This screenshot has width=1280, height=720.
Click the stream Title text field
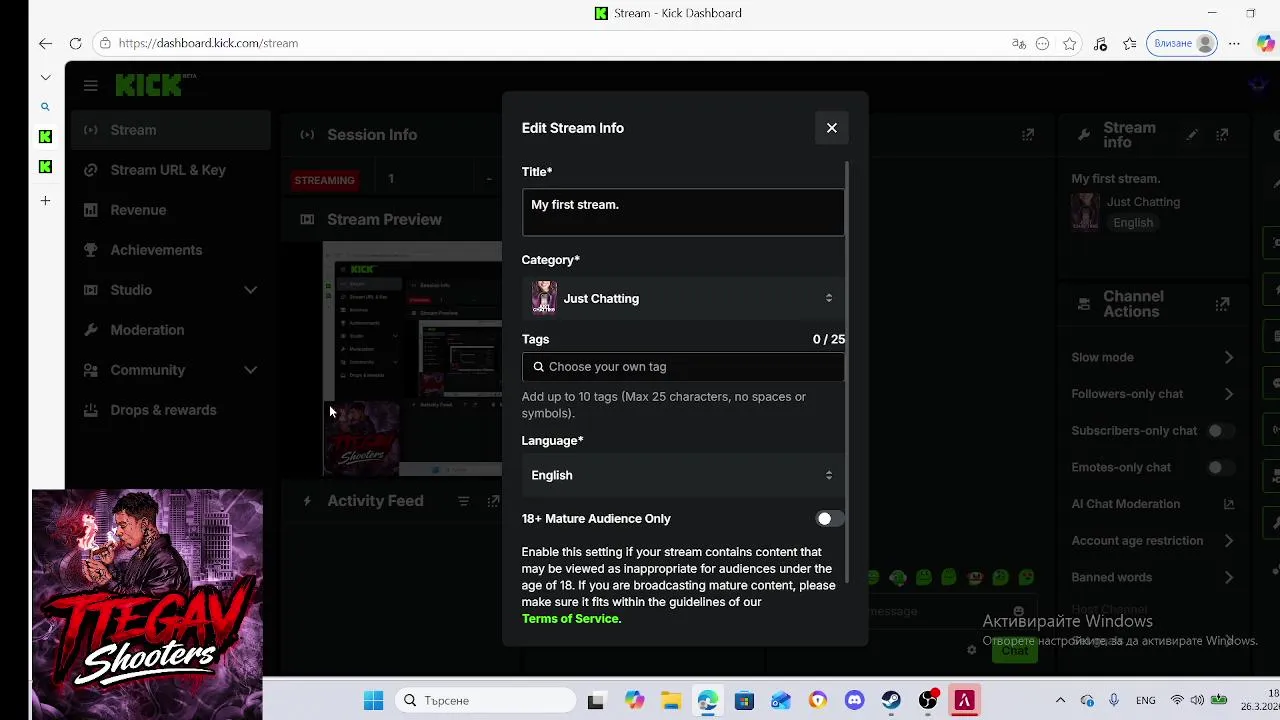(x=683, y=212)
